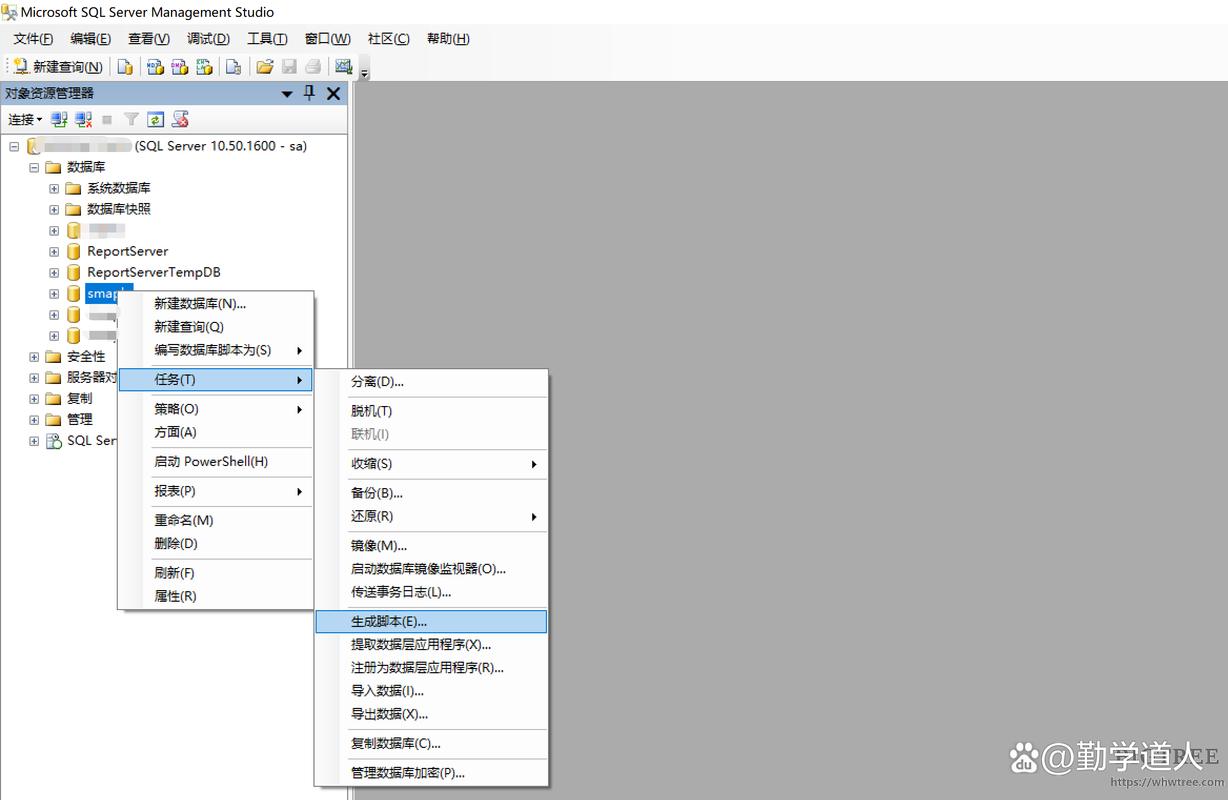This screenshot has width=1228, height=800.
Task: Click the Save disk icon in toolbar
Action: [x=289, y=67]
